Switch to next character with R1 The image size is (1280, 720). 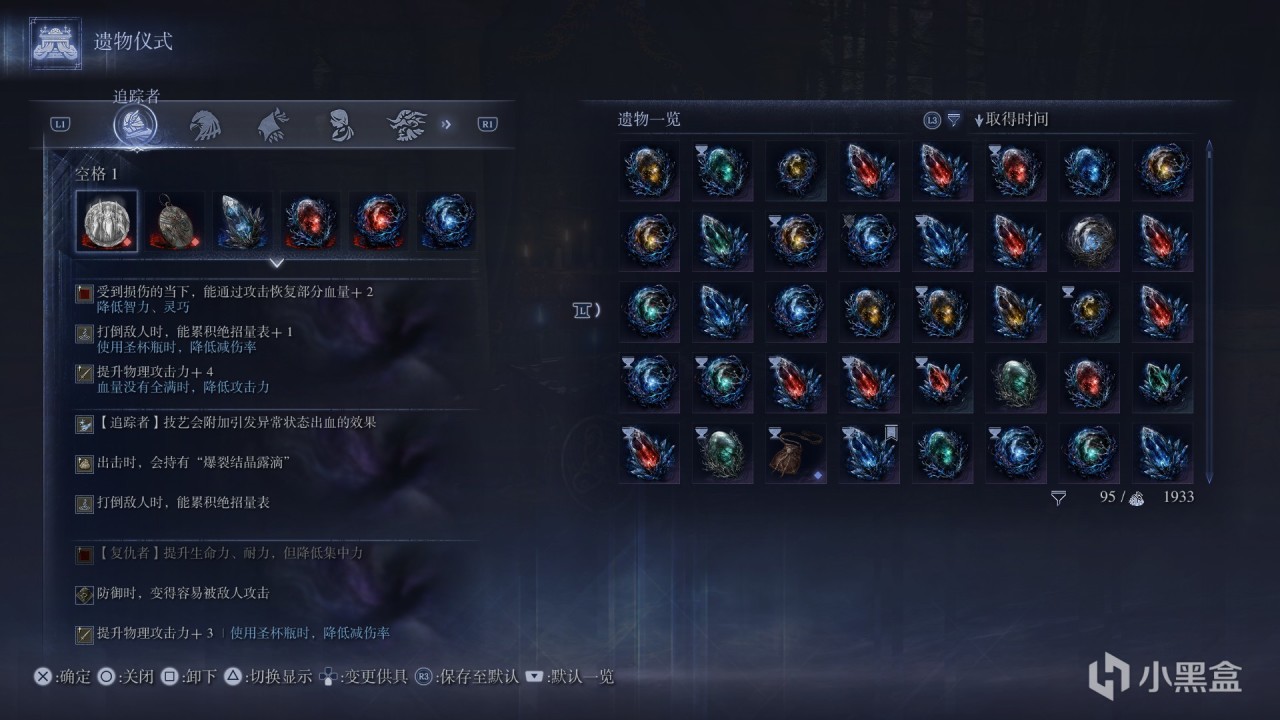[487, 124]
